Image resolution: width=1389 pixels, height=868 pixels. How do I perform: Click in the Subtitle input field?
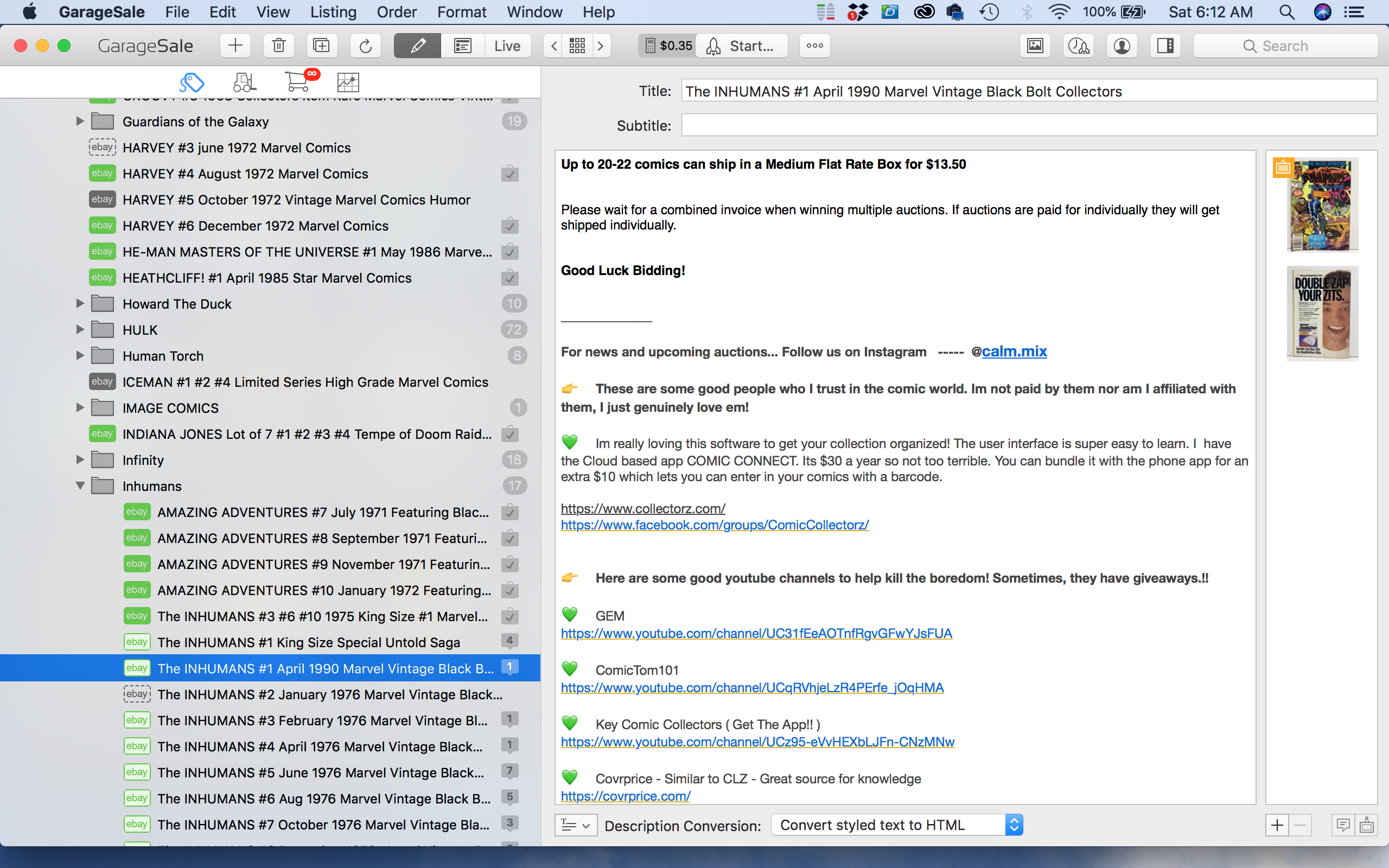coord(1028,125)
